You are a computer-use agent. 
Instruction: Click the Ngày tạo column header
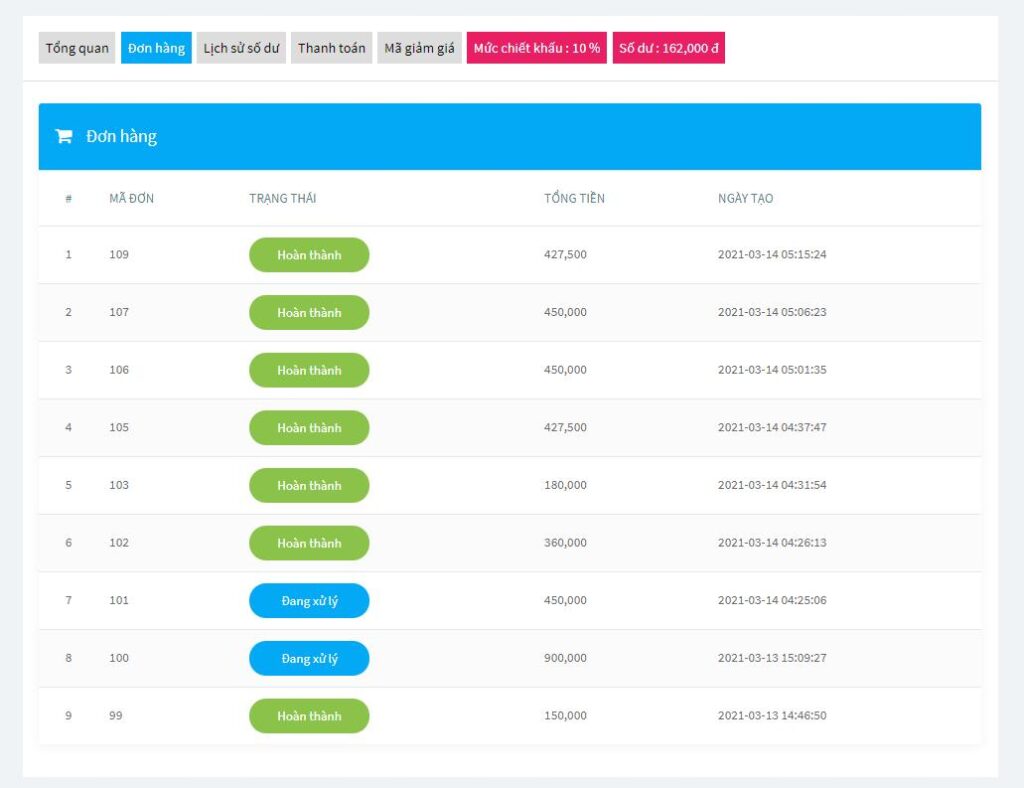[745, 198]
